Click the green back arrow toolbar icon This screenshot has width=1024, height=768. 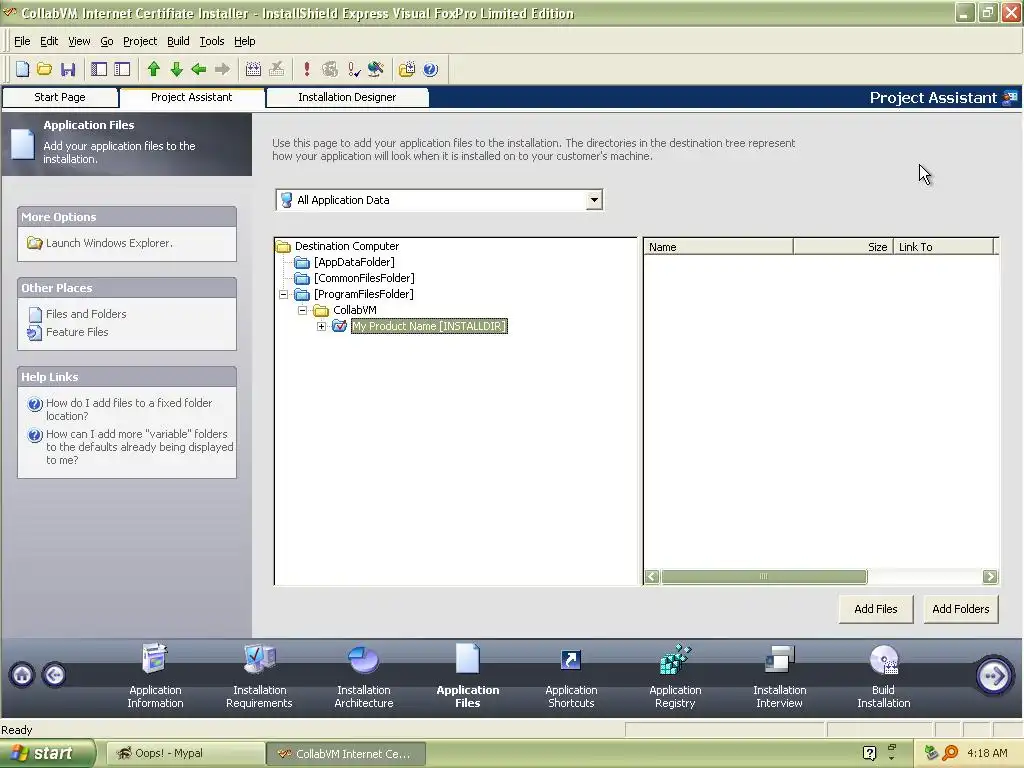pyautogui.click(x=199, y=69)
